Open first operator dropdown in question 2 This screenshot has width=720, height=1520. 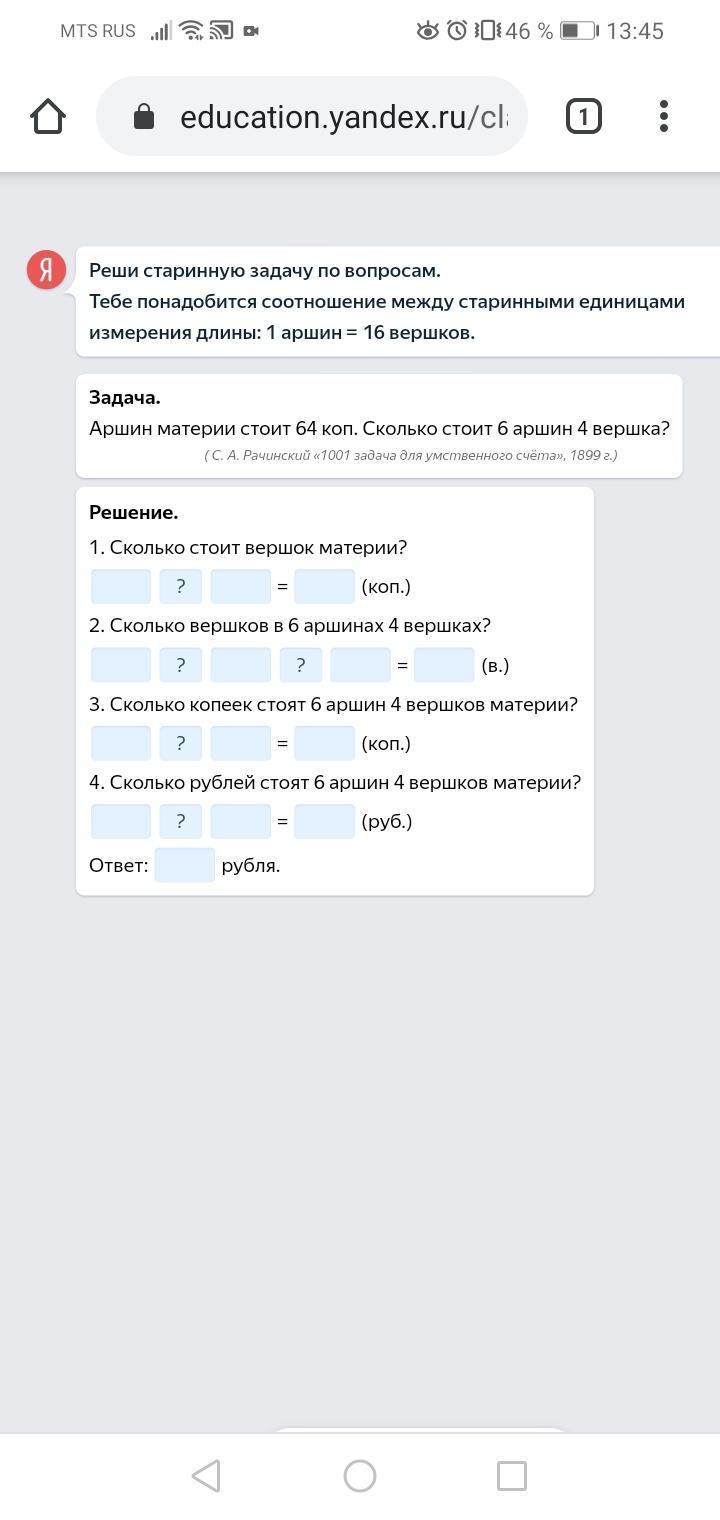click(x=180, y=665)
